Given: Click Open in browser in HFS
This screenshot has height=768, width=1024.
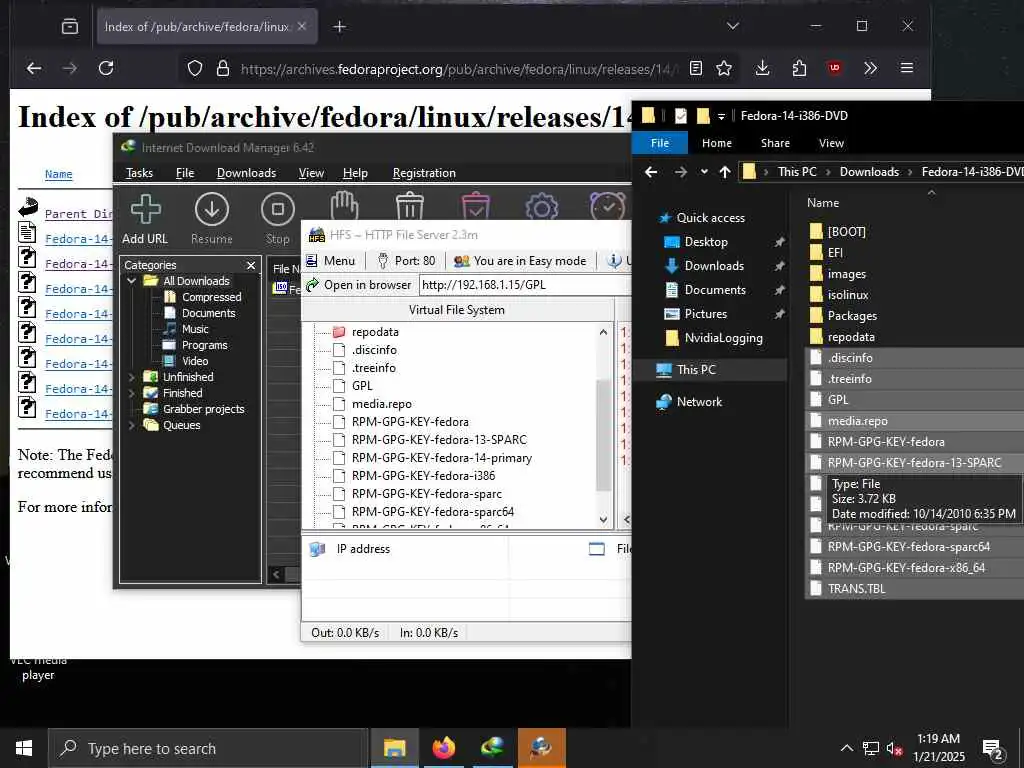Looking at the screenshot, I should pos(359,285).
